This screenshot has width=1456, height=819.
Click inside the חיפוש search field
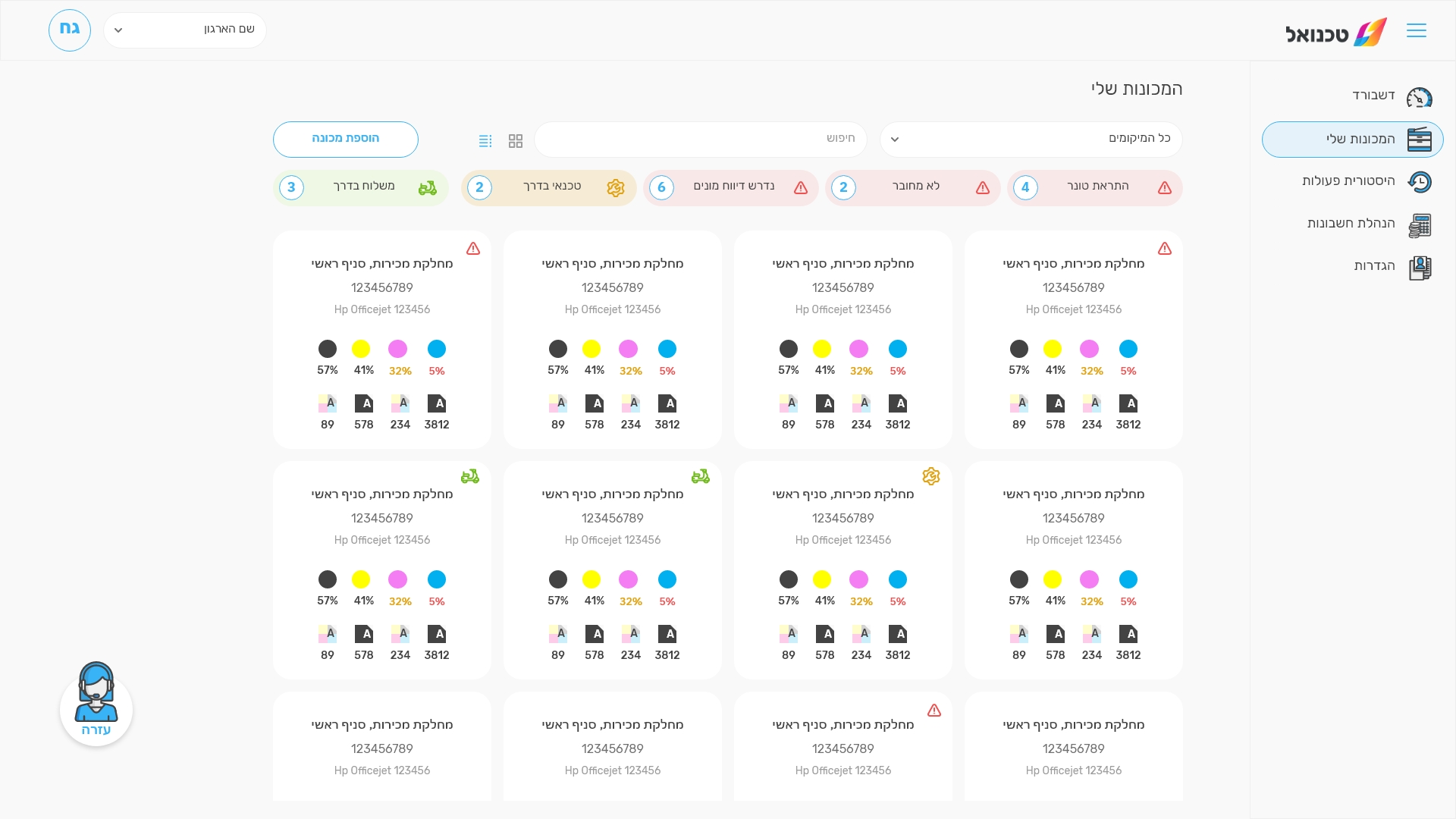pyautogui.click(x=701, y=140)
